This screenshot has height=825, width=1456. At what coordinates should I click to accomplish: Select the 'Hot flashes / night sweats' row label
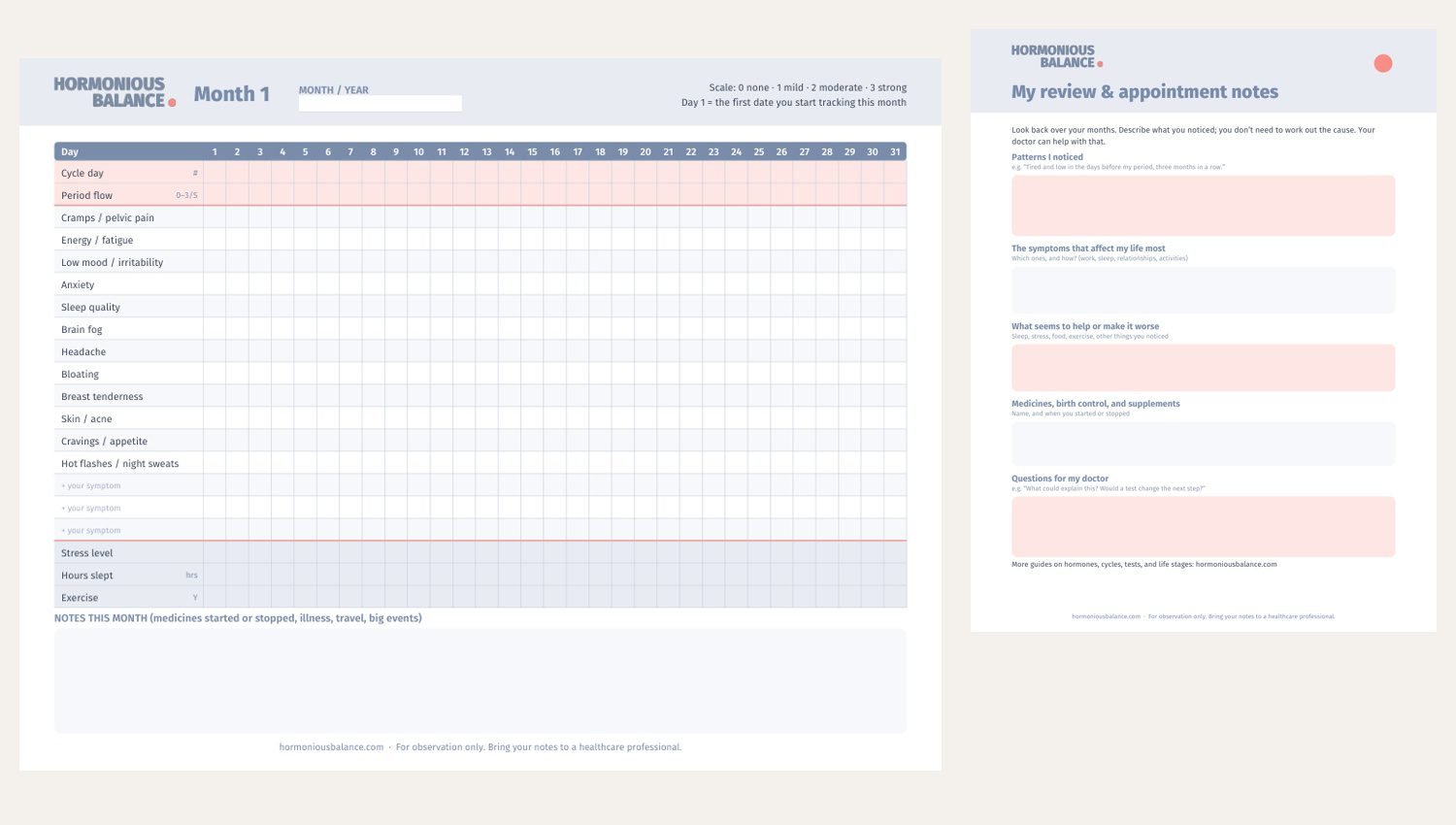pyautogui.click(x=119, y=463)
